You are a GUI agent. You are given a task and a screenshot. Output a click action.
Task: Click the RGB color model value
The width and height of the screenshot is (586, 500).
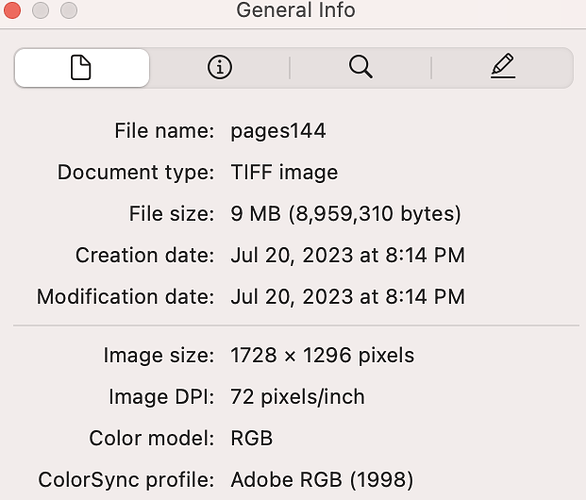click(252, 438)
